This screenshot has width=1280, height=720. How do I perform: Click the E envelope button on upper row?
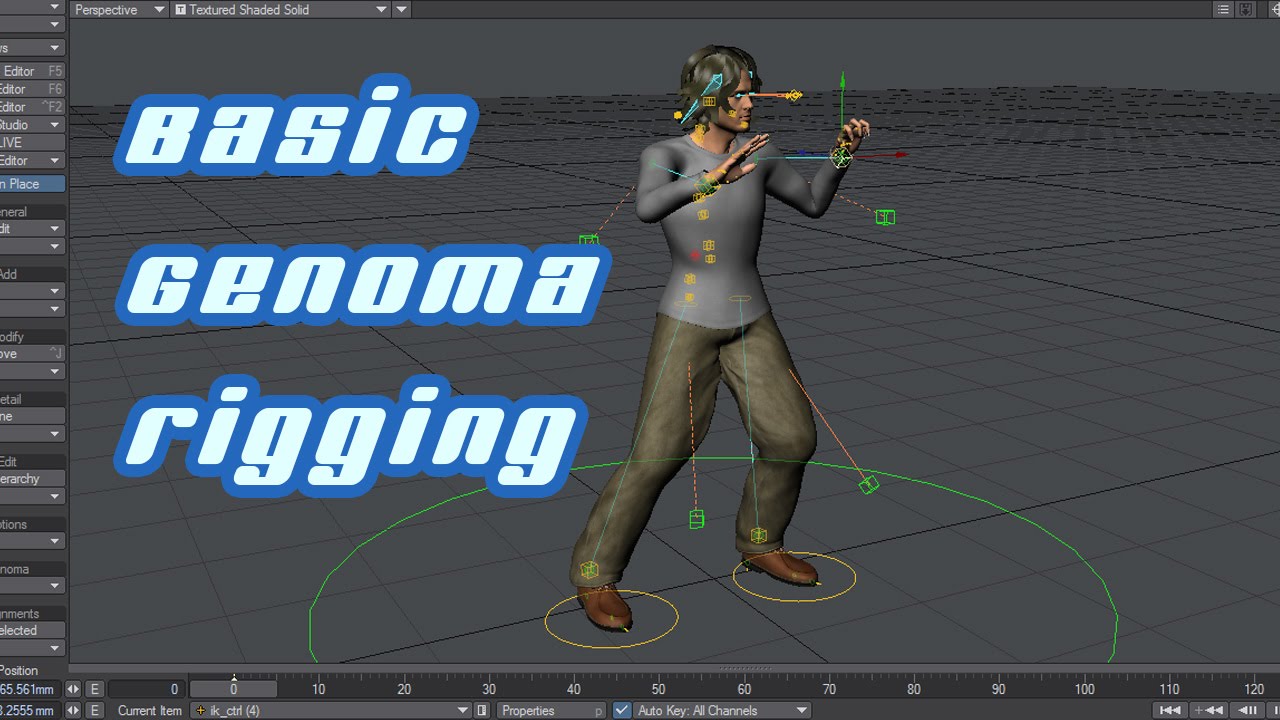[x=95, y=689]
